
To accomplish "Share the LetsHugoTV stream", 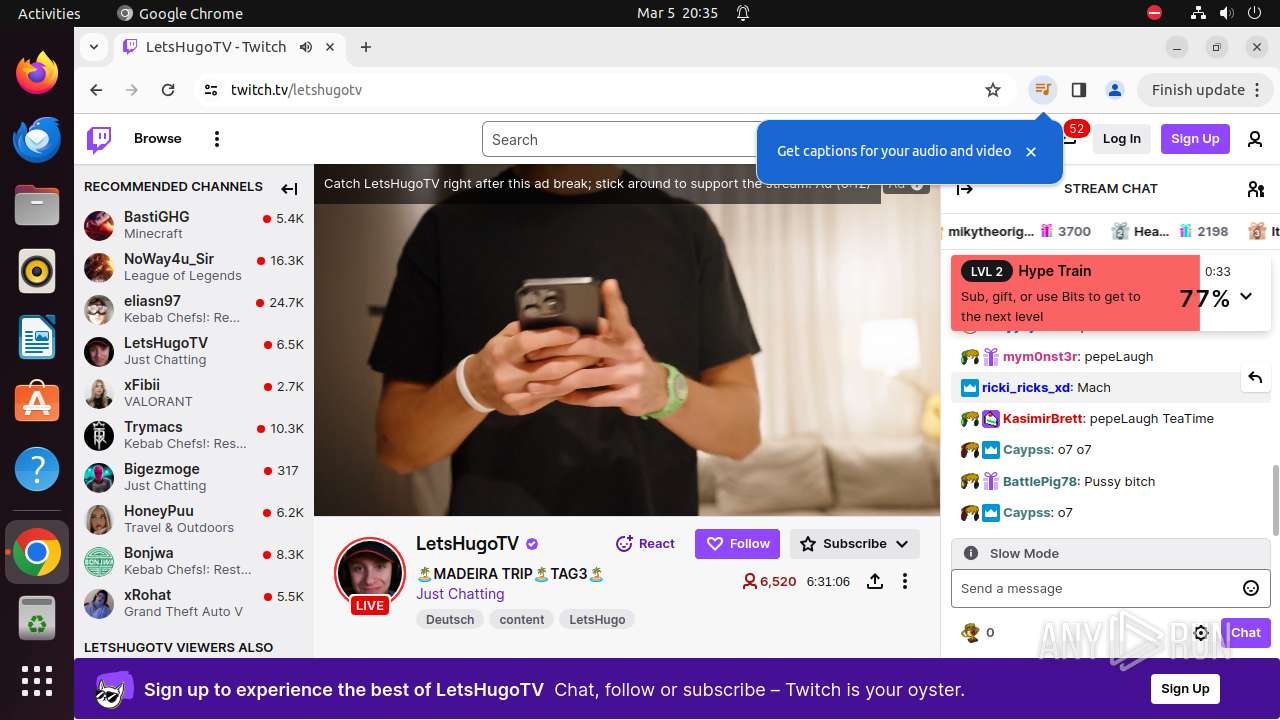I will (x=875, y=581).
